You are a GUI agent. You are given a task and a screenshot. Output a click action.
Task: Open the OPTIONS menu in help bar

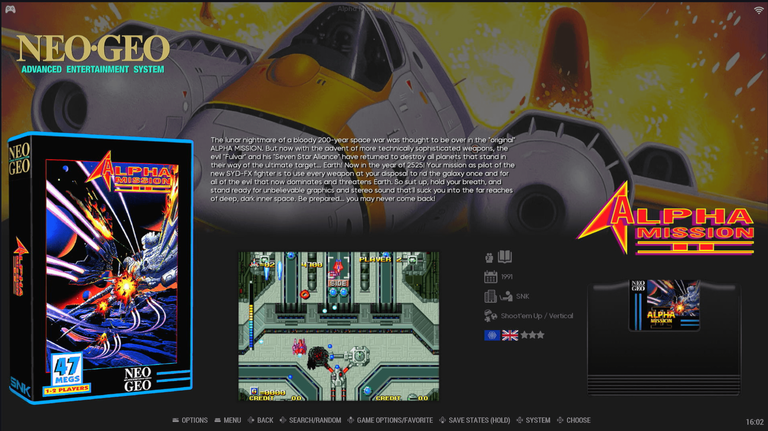pos(188,420)
